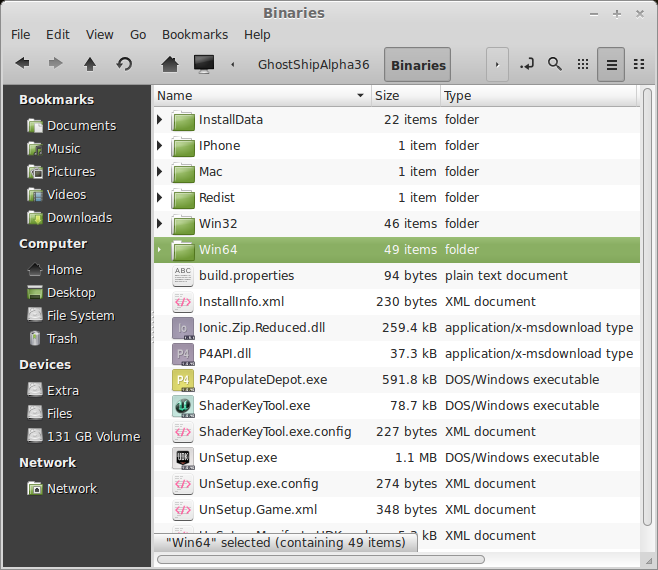Viewport: 658px width, 570px height.
Task: Select UnSetup.exe.config file name
Action: point(258,484)
